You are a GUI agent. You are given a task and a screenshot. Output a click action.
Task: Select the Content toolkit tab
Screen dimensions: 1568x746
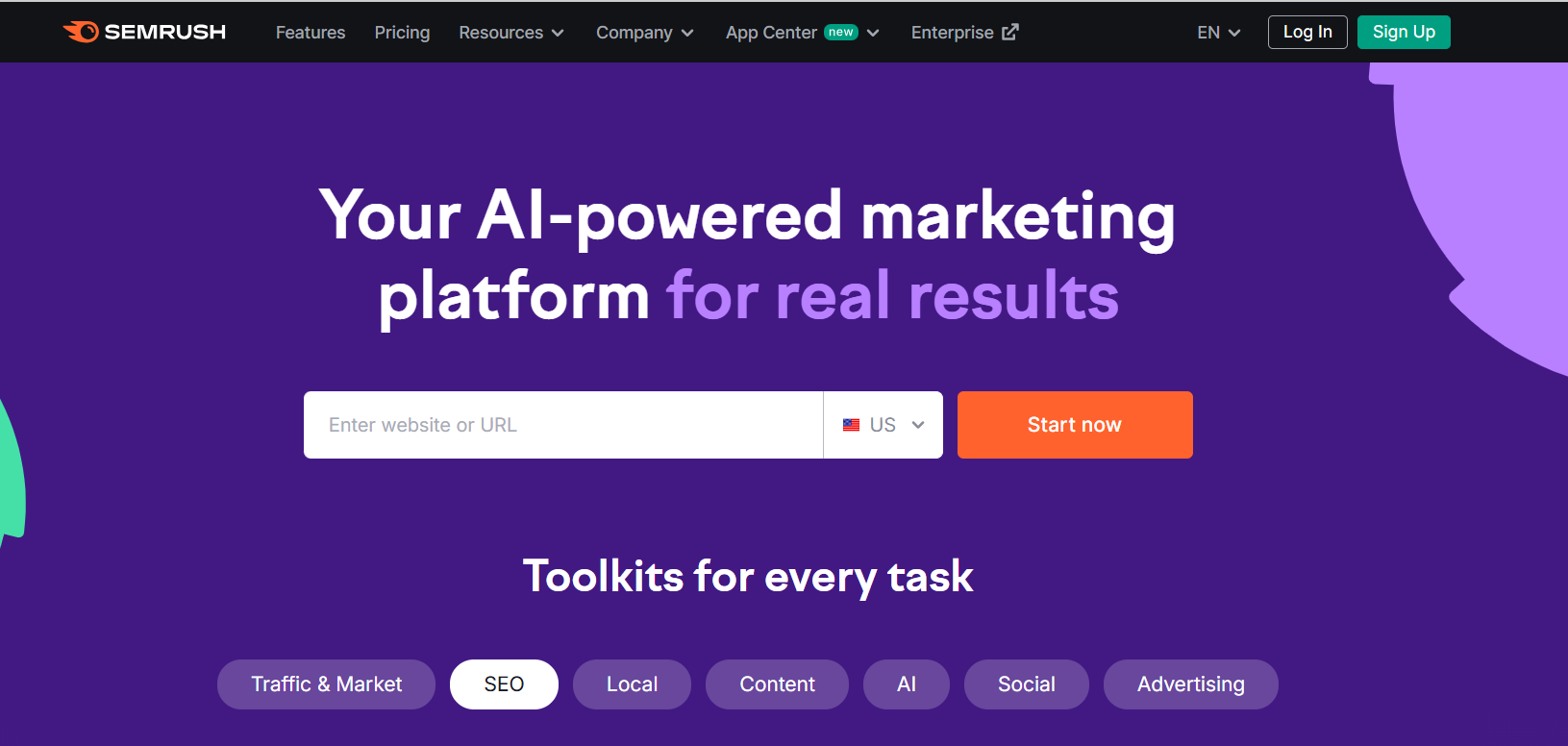point(777,684)
